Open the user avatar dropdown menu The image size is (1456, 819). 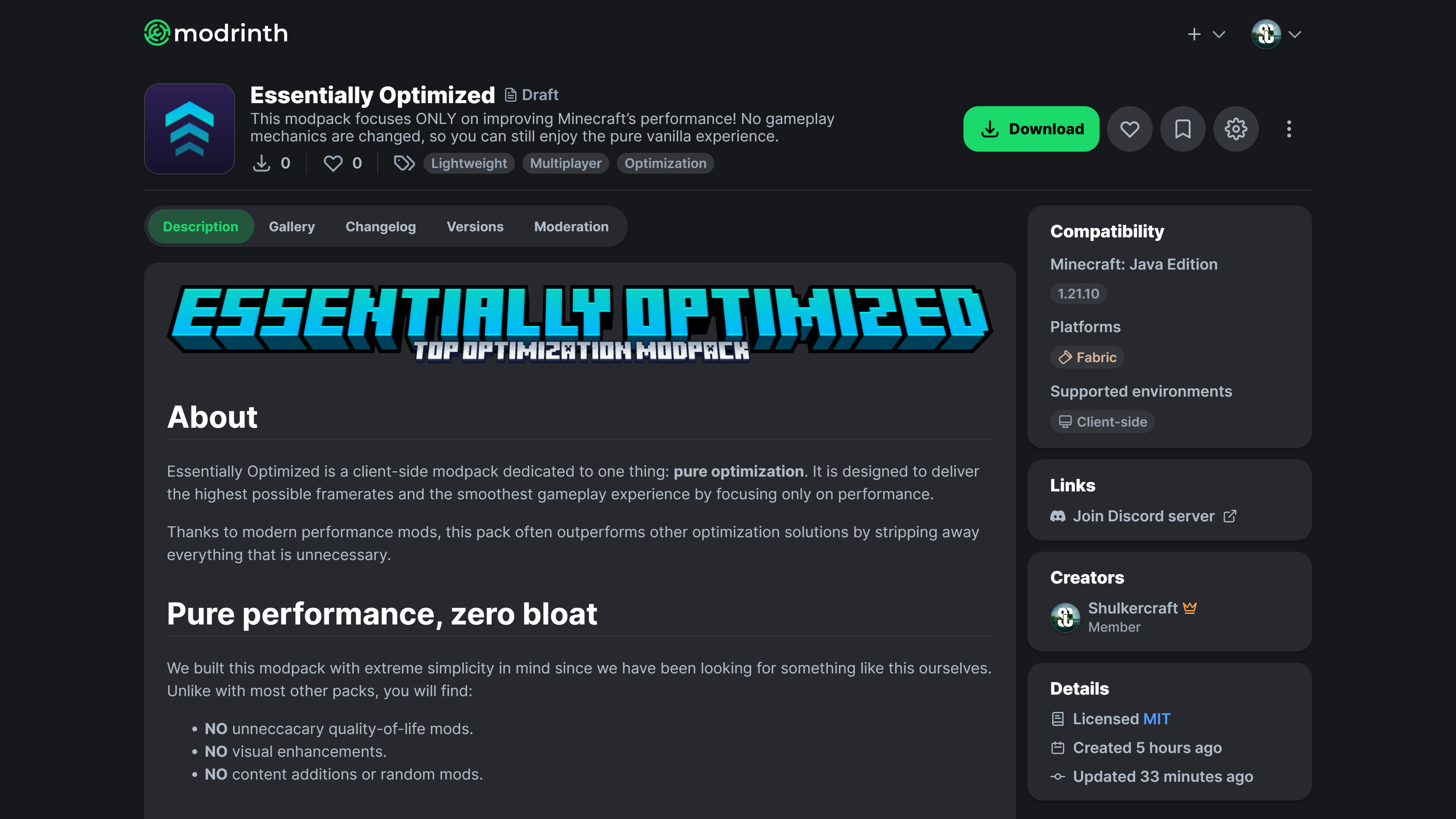pyautogui.click(x=1276, y=35)
